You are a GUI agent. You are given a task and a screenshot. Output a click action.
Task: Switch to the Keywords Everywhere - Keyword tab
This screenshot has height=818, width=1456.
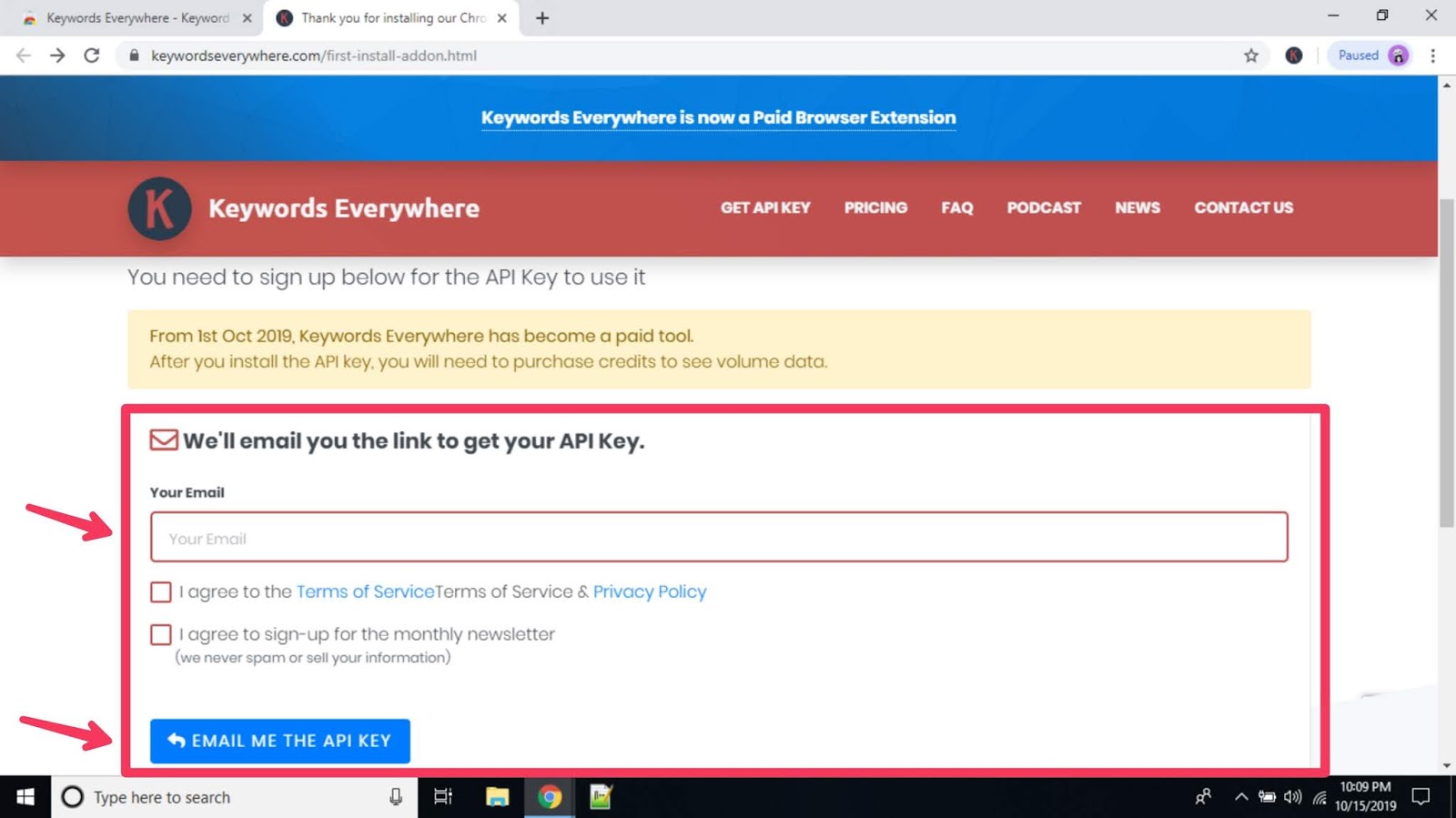coord(136,18)
